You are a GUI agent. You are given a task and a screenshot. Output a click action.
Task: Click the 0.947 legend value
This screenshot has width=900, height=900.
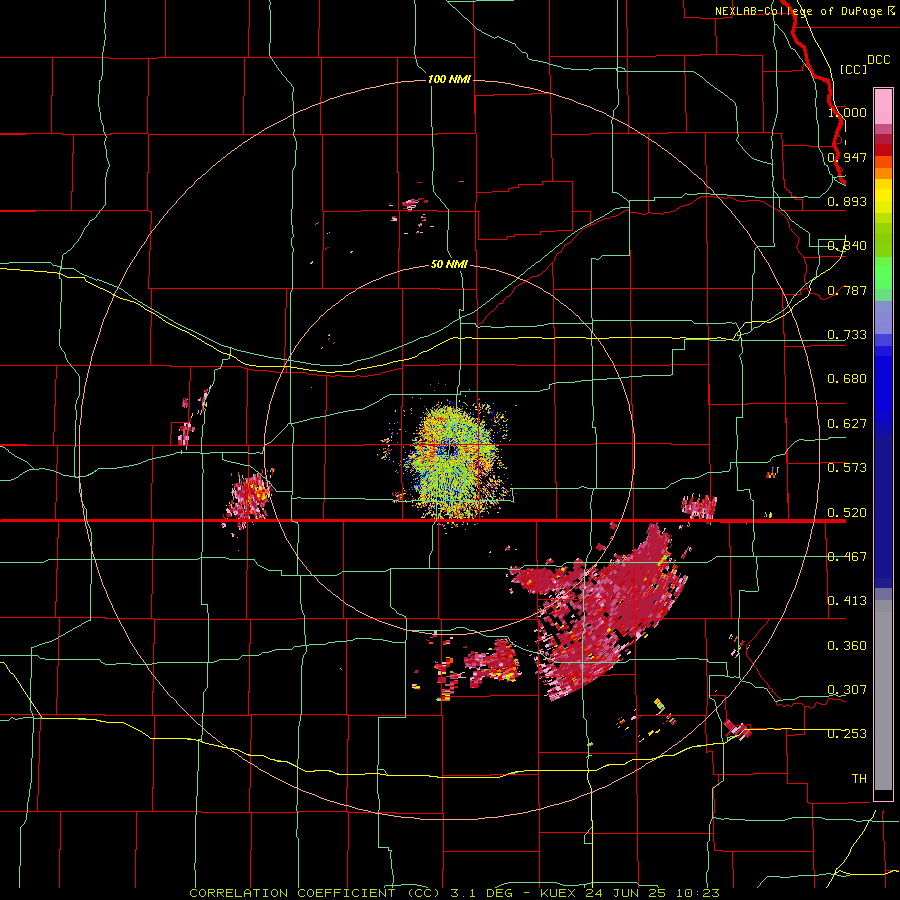click(x=847, y=157)
